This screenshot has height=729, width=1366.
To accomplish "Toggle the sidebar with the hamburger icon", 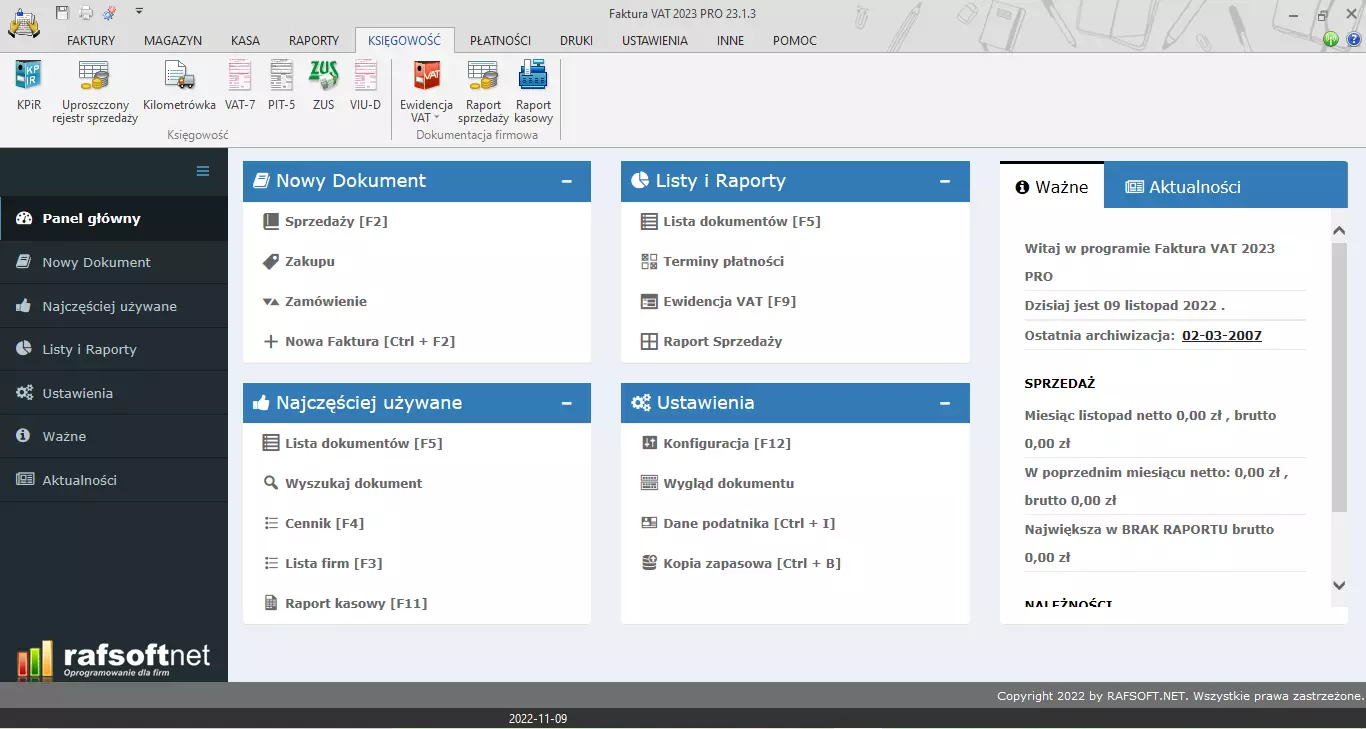I will pyautogui.click(x=202, y=172).
